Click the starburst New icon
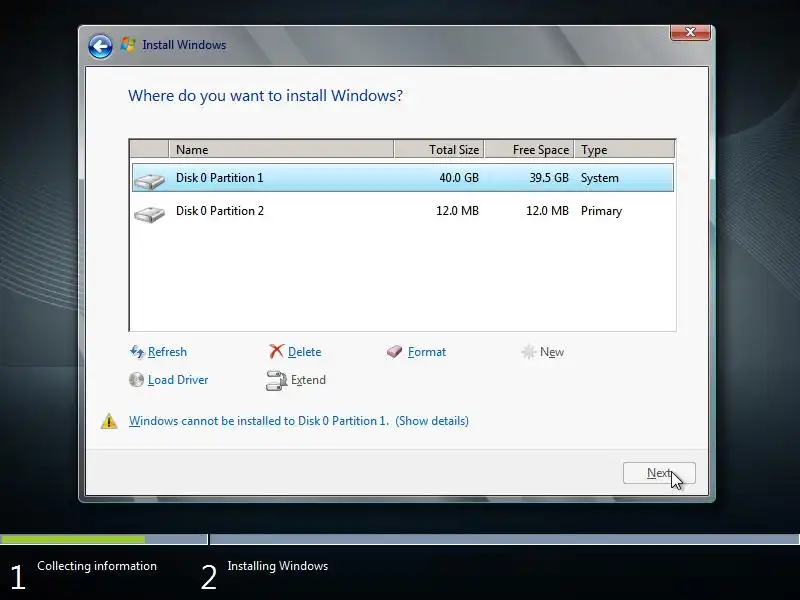Screen dimensions: 800x600 click(x=529, y=352)
